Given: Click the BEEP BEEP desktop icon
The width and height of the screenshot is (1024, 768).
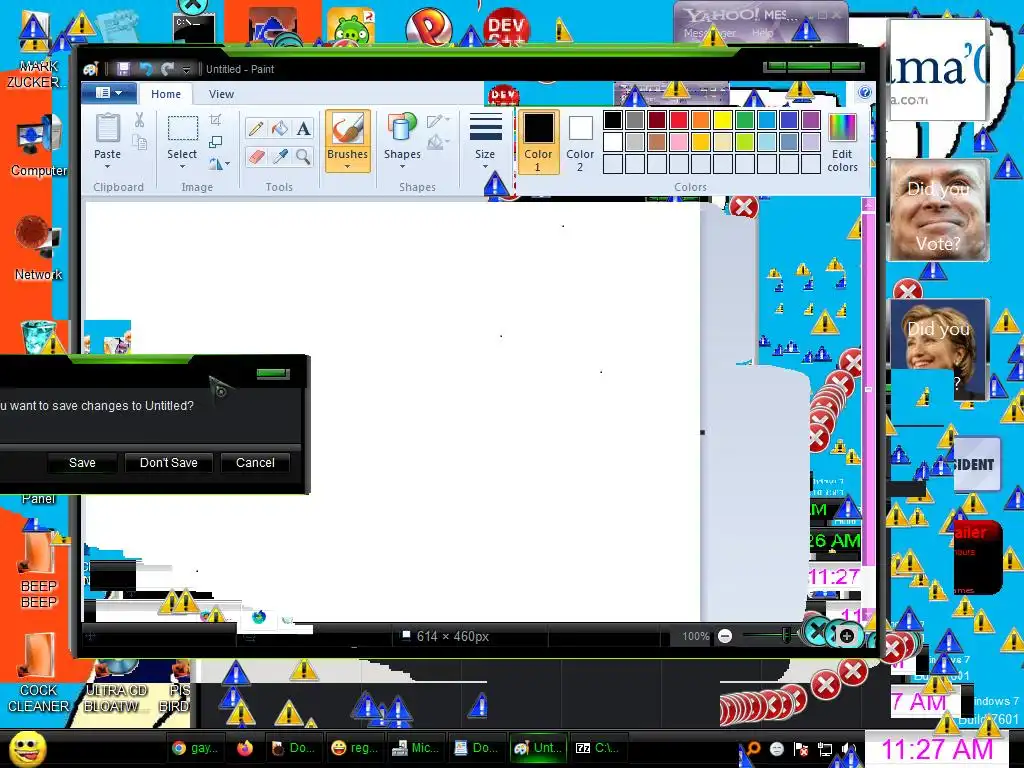Looking at the screenshot, I should [x=39, y=568].
